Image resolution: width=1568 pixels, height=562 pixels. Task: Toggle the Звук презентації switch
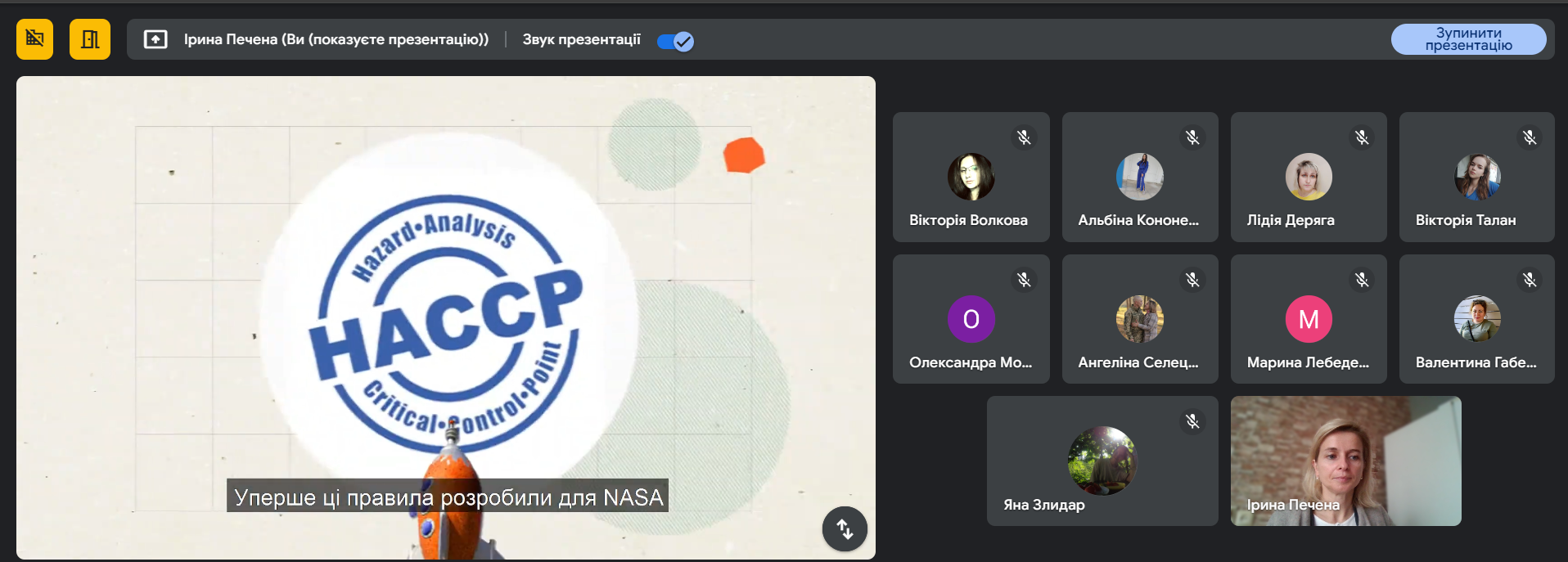pos(675,41)
